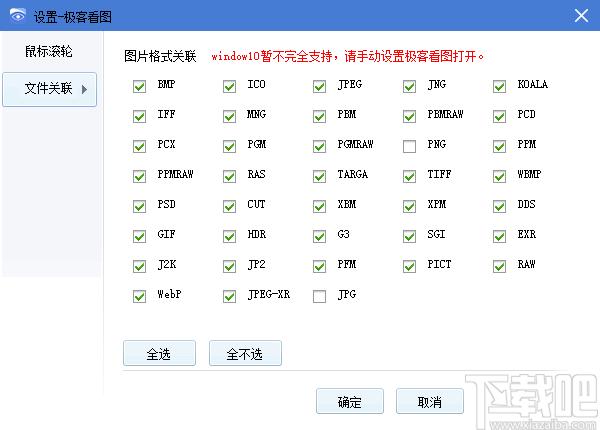
Task: Toggle the PPM checkbox
Action: (x=499, y=147)
